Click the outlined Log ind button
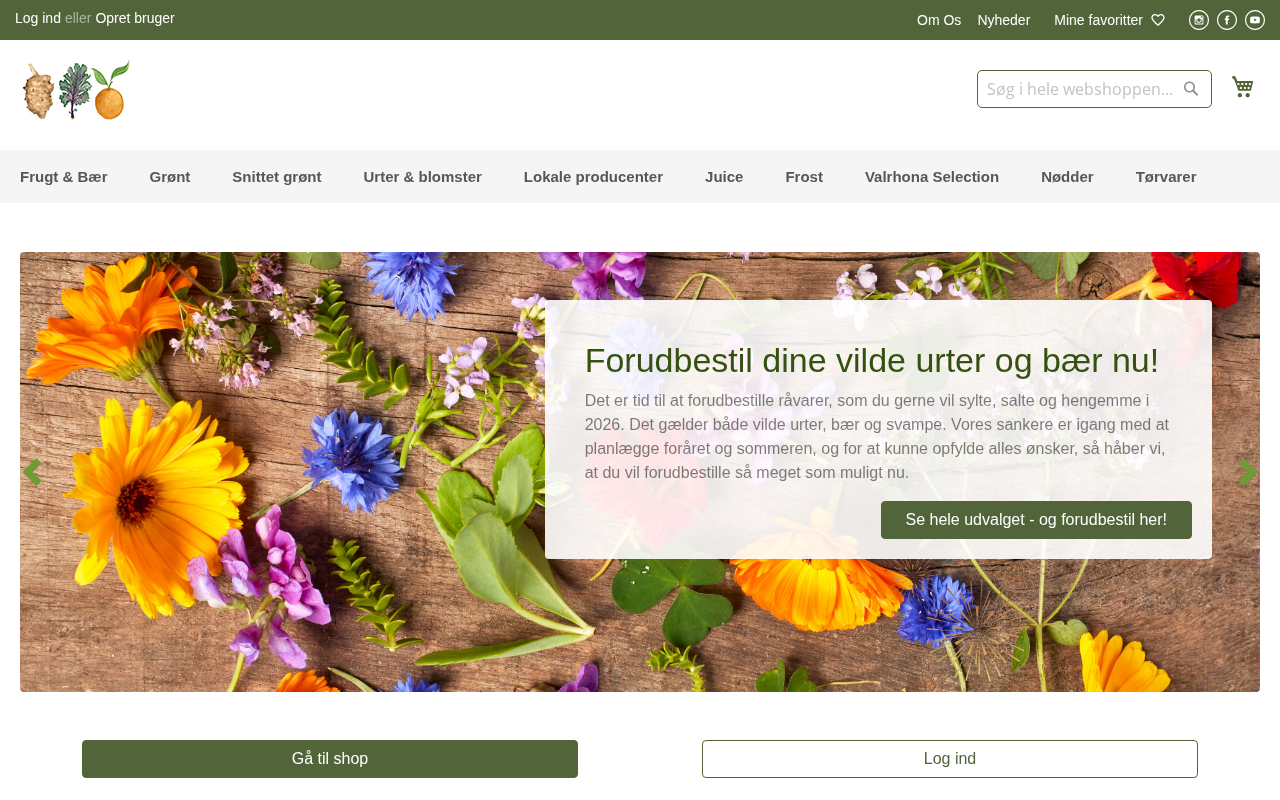This screenshot has height=800, width=1280. coord(950,759)
